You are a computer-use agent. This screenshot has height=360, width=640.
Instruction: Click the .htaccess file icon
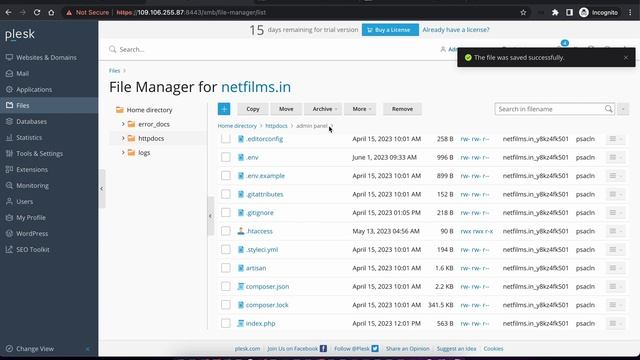[x=241, y=231]
